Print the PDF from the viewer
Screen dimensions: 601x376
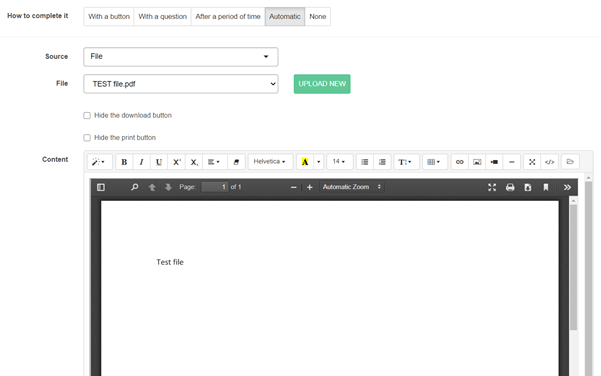[510, 187]
